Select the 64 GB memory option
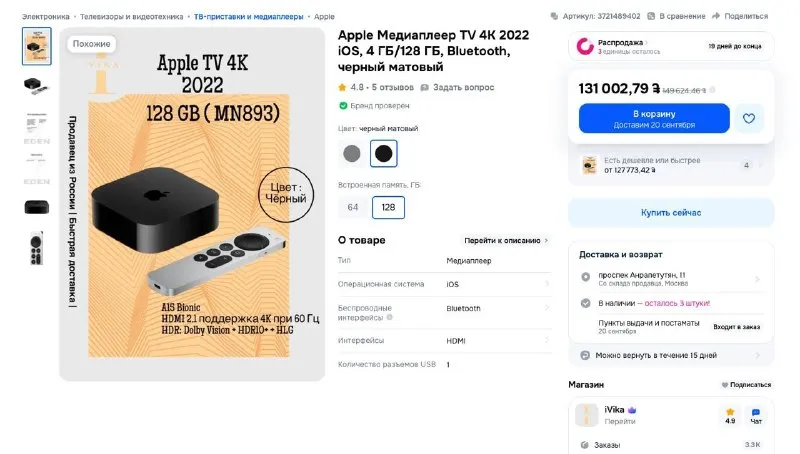 point(353,207)
